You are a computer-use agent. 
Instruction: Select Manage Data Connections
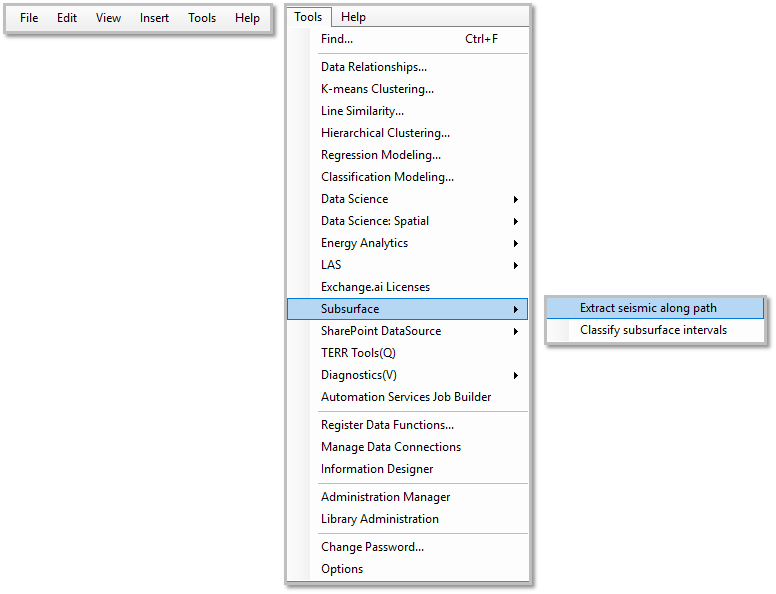click(408, 447)
